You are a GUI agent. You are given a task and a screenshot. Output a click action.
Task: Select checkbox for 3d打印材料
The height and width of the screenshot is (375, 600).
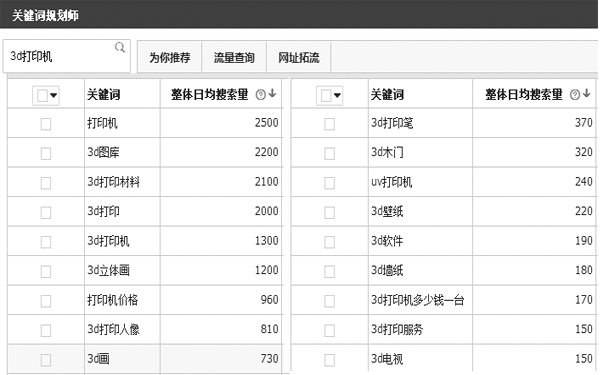click(46, 183)
